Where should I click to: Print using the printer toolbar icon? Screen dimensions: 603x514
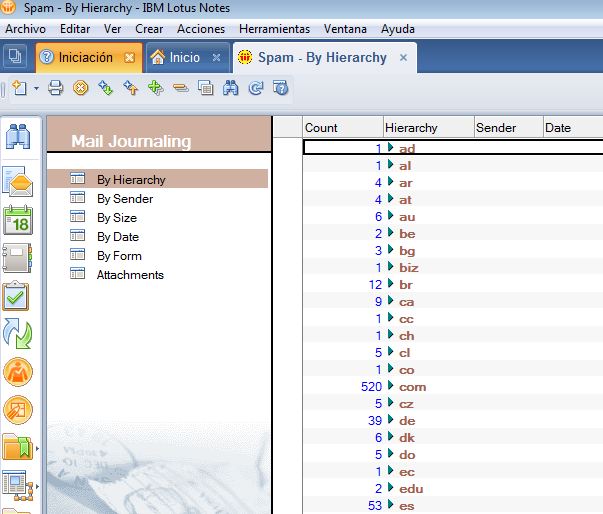point(55,88)
